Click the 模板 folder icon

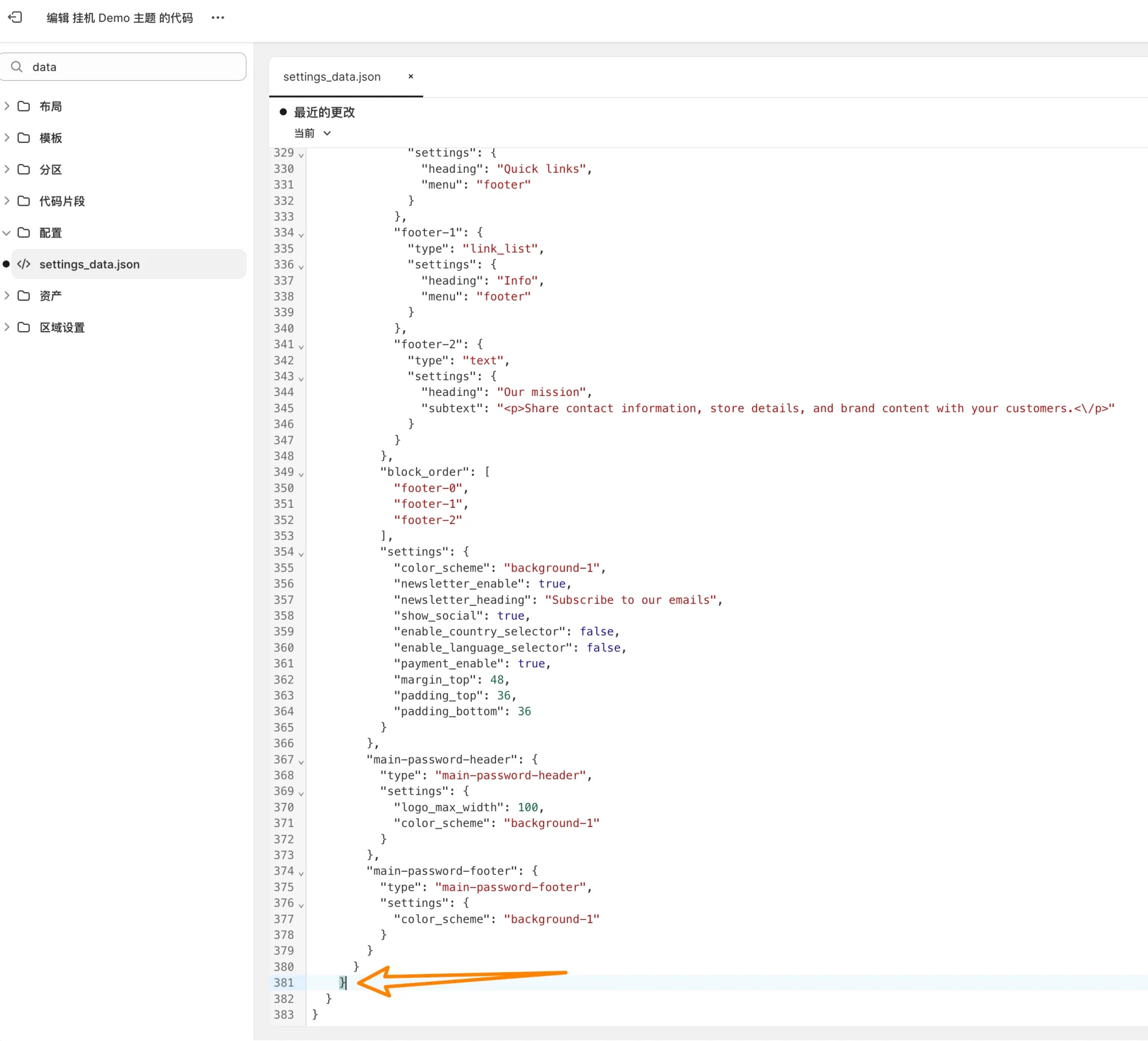(24, 138)
